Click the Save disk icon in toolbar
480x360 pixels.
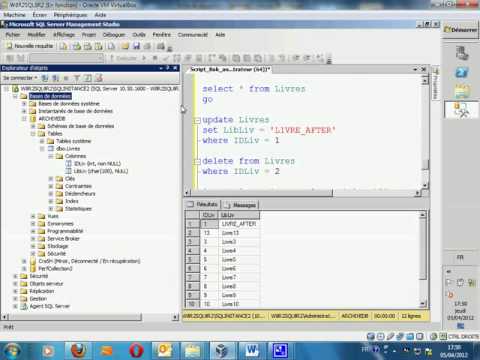(136, 46)
